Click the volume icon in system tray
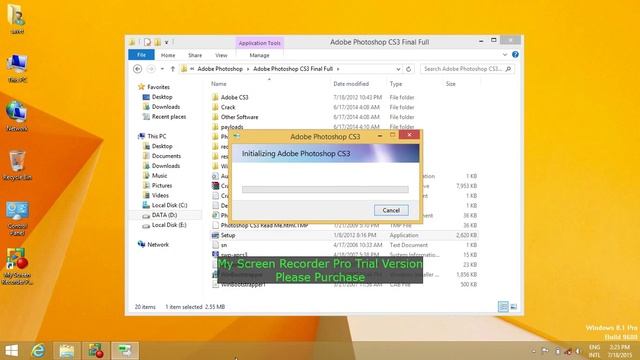This screenshot has width=640, height=360. (x=578, y=351)
